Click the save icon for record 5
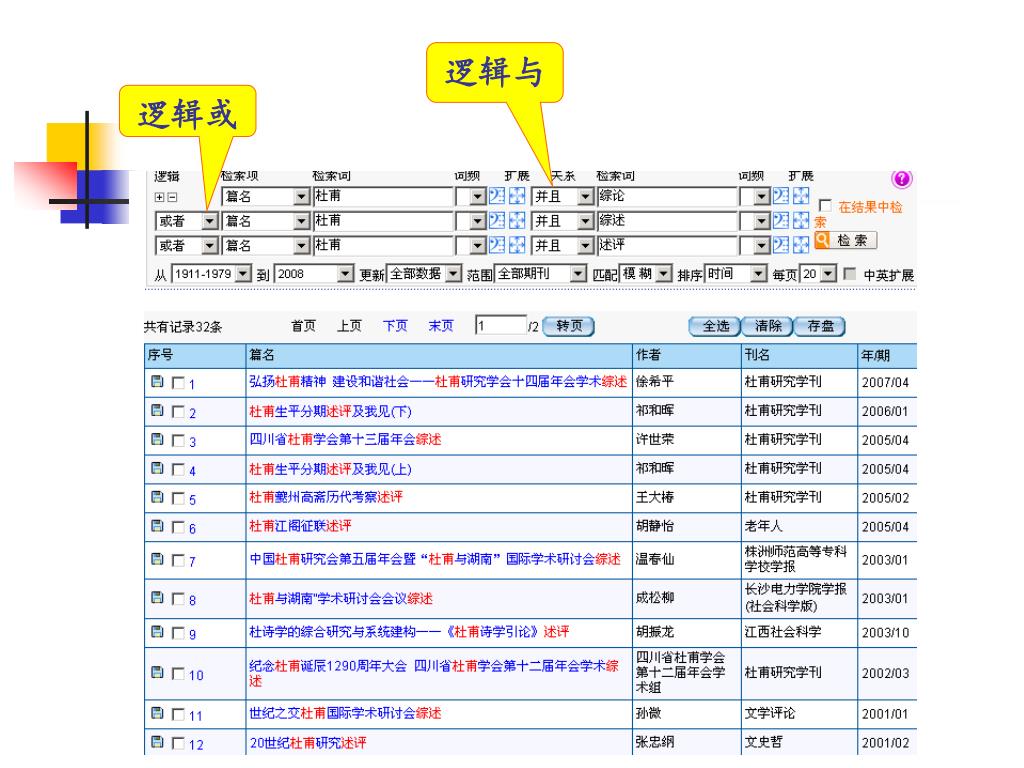The image size is (1024, 768). (157, 498)
